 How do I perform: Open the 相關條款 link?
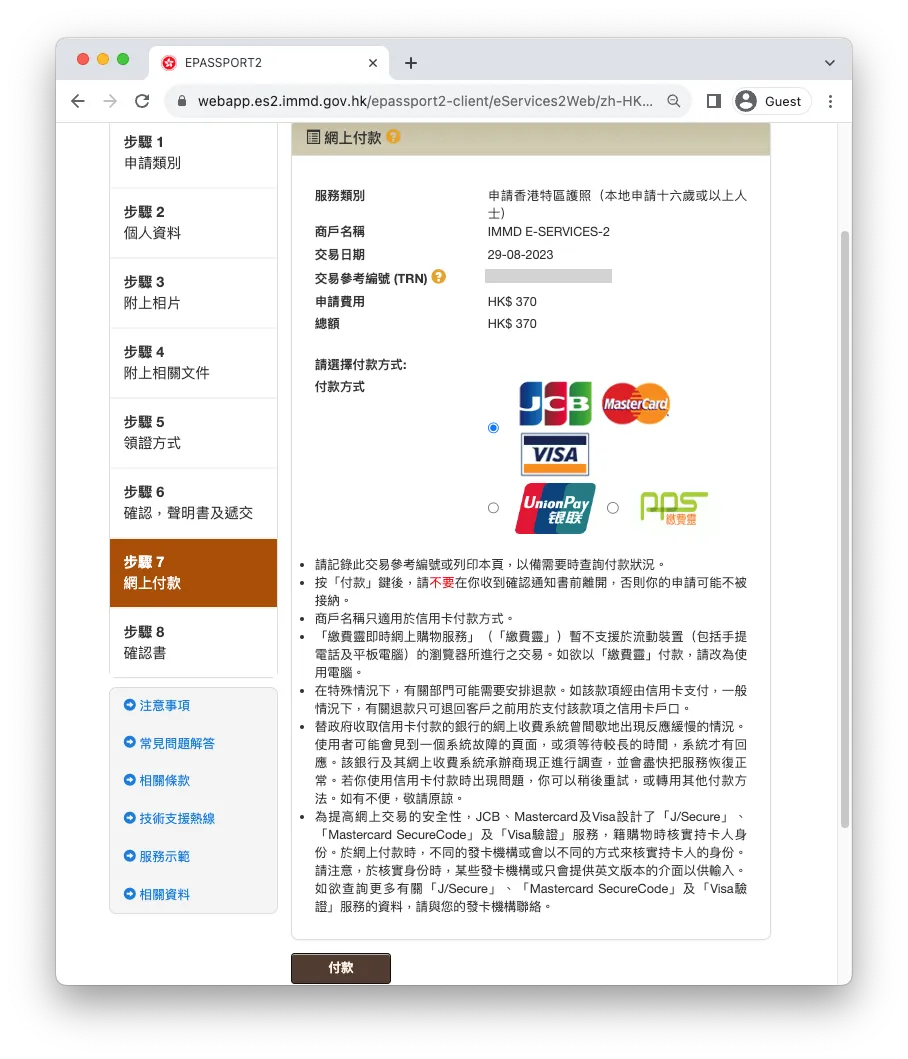[164, 781]
